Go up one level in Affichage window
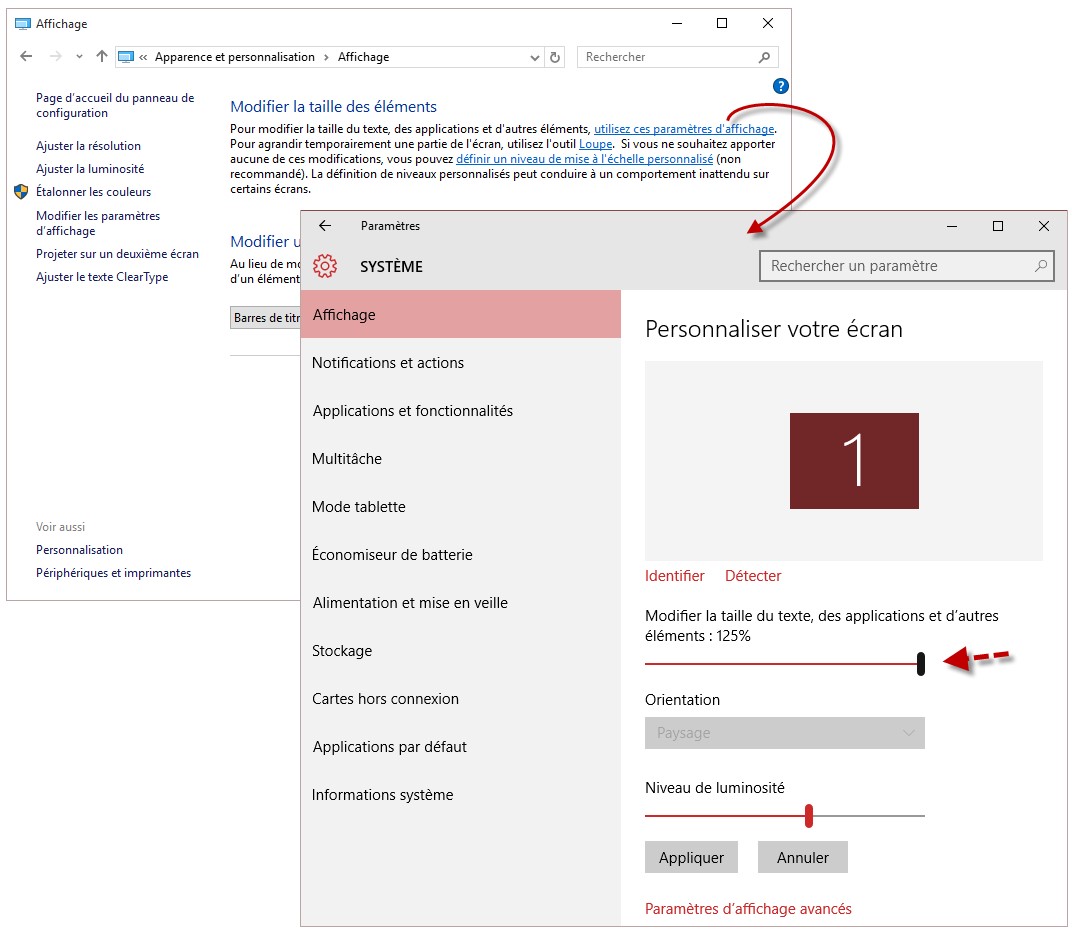Viewport: 1072px width, 930px height. [102, 56]
